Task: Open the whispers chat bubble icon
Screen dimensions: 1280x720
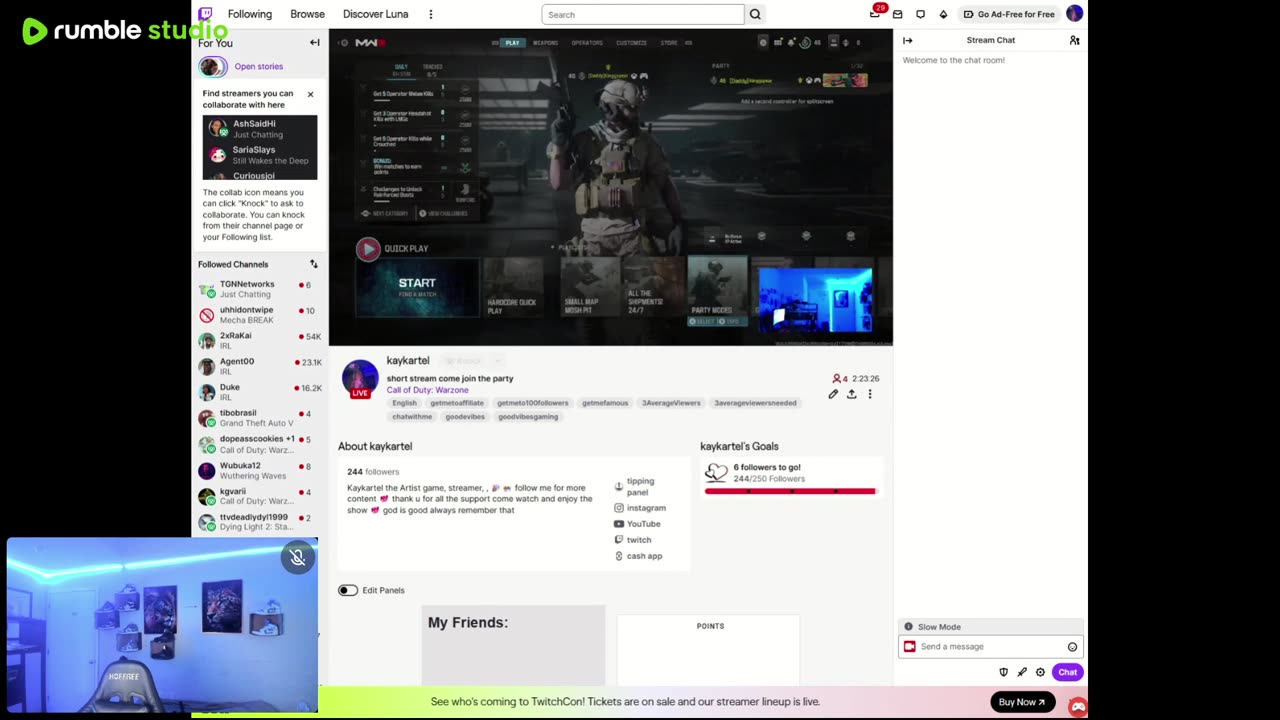Action: tap(920, 14)
